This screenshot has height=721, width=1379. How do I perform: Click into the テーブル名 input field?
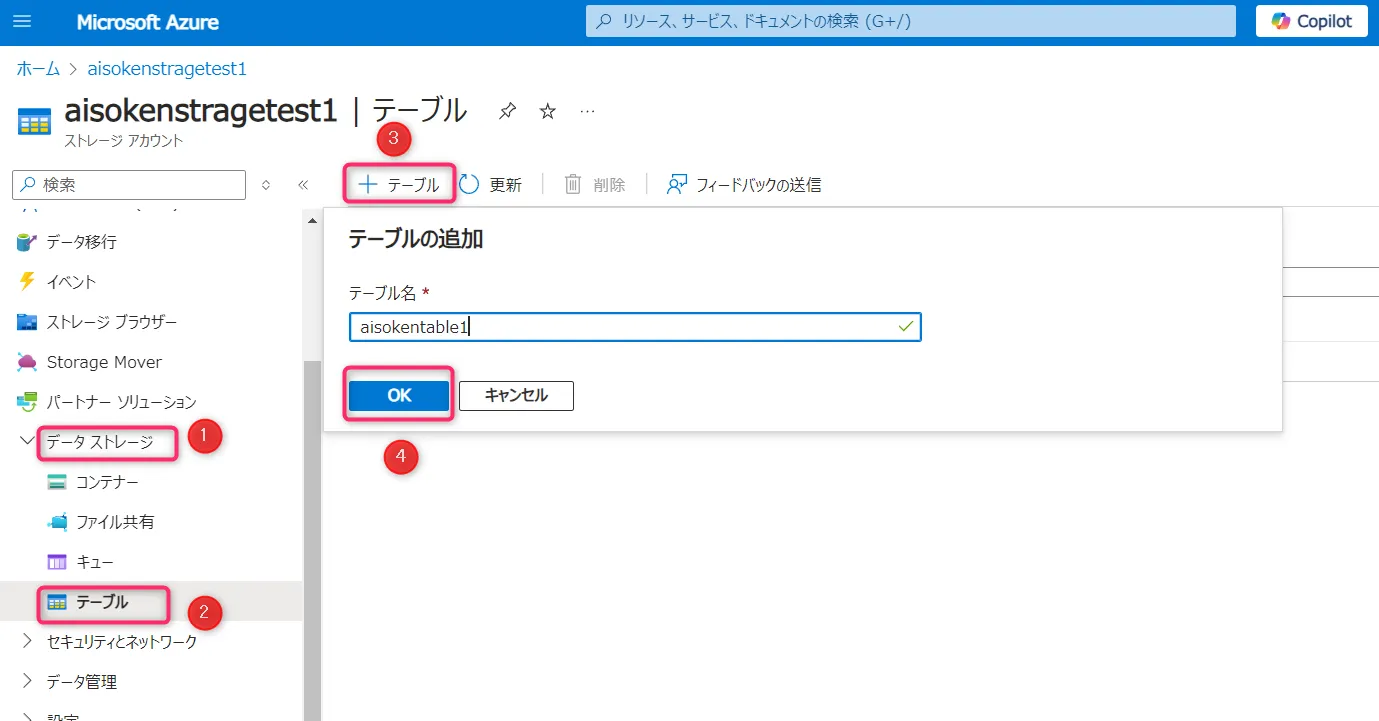click(635, 327)
